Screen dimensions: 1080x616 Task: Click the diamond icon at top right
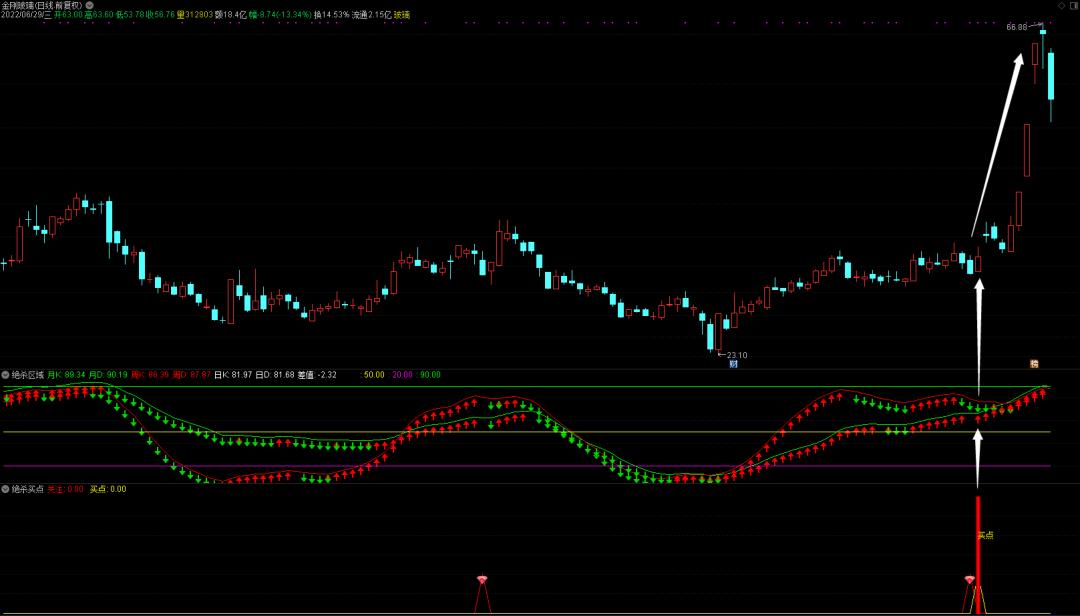1061,5
